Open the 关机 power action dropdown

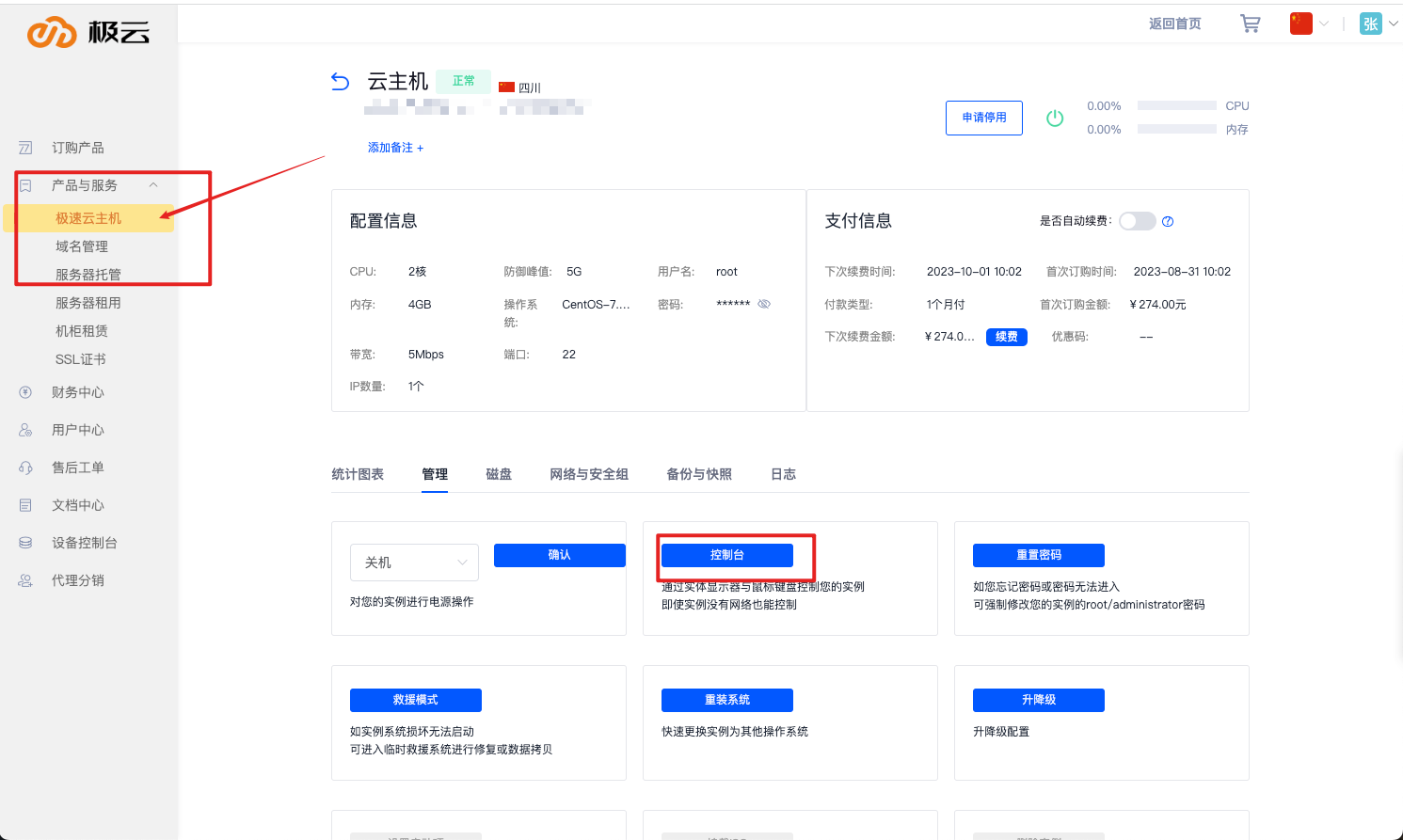point(414,563)
